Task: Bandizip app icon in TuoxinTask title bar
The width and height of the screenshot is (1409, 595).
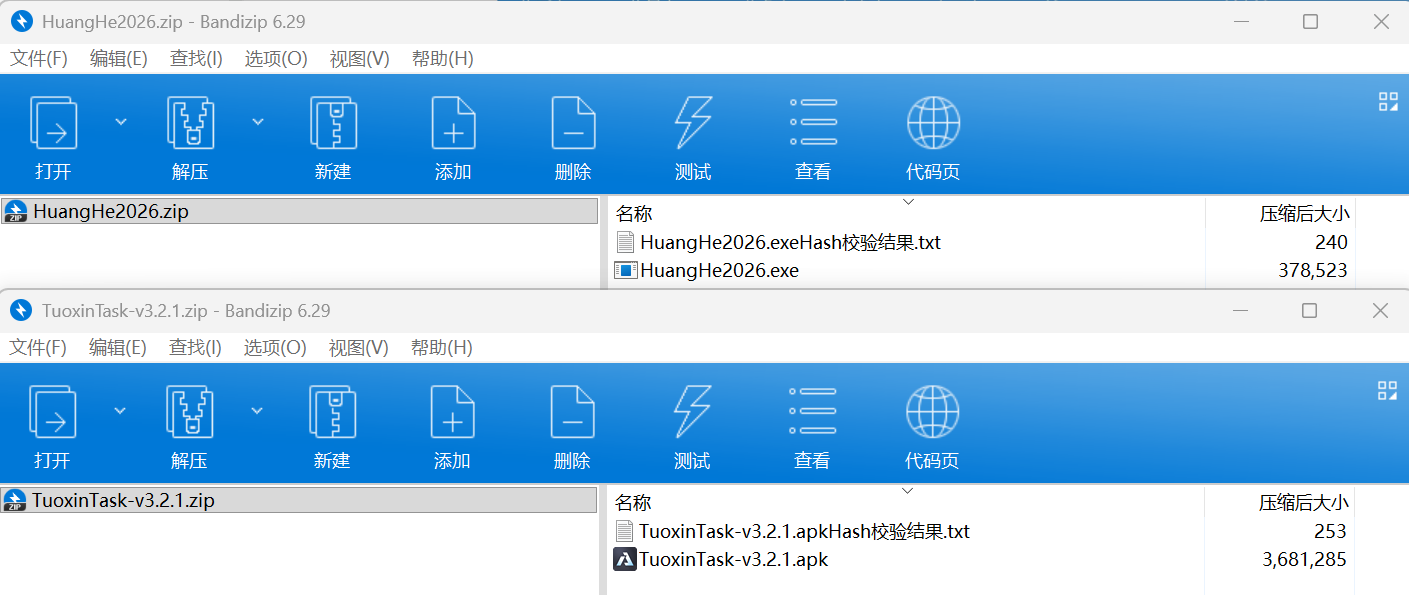Action: click(x=21, y=311)
